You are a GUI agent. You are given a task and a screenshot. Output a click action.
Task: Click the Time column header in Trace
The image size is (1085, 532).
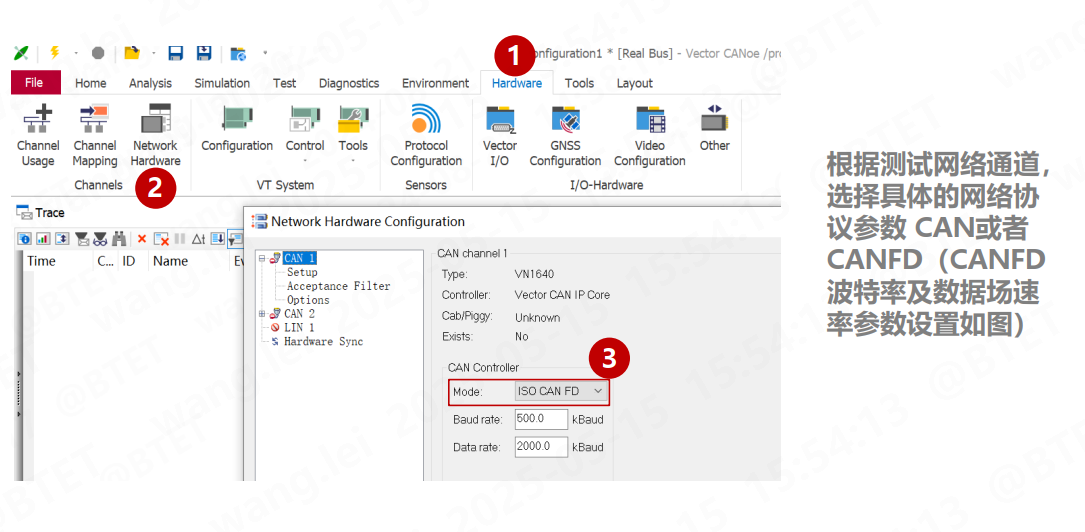coord(42,261)
